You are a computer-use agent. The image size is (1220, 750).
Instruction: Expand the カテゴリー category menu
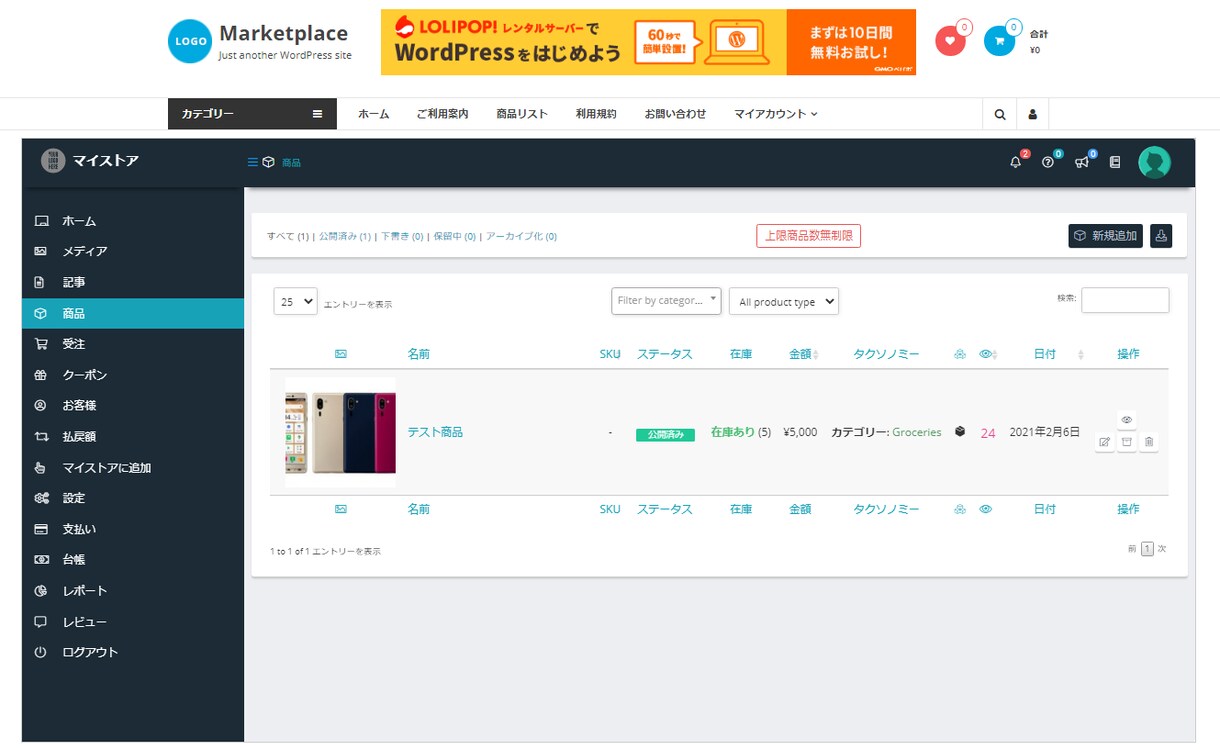(252, 114)
